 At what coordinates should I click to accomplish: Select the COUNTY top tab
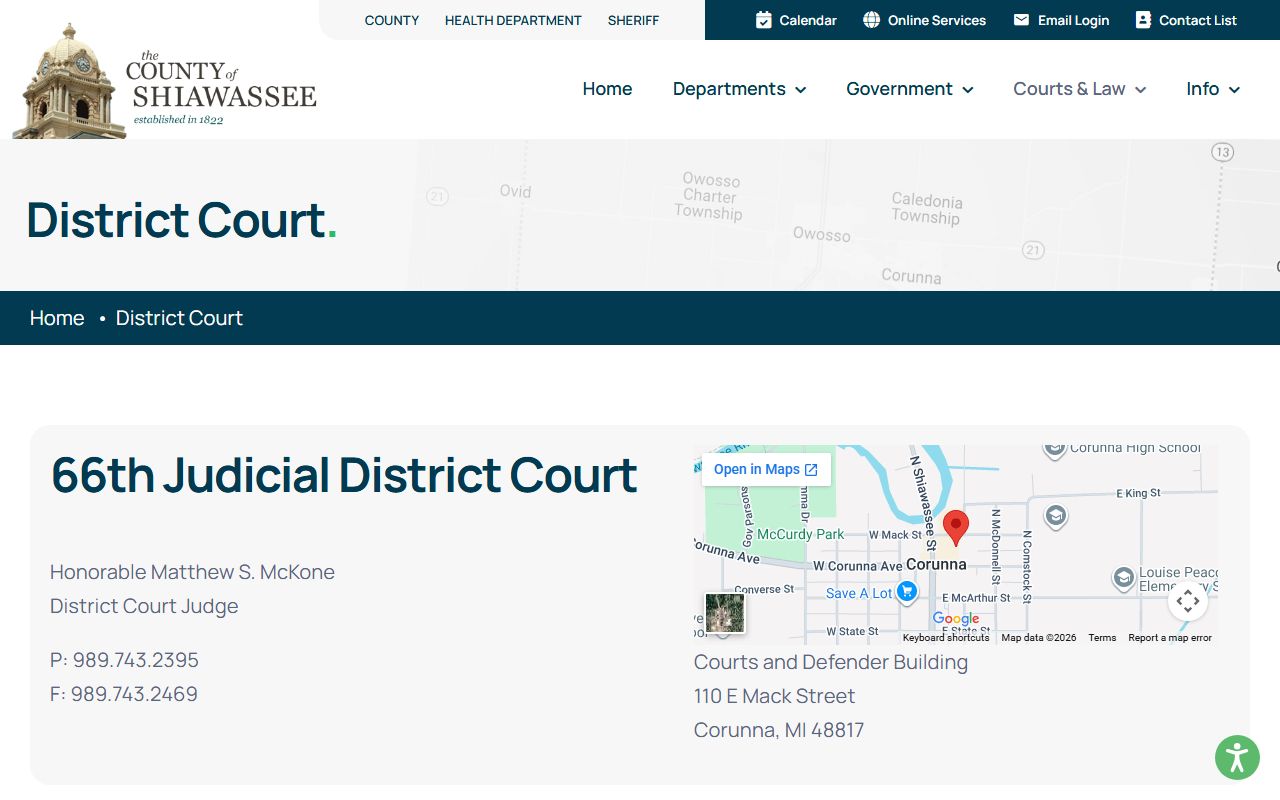[392, 20]
